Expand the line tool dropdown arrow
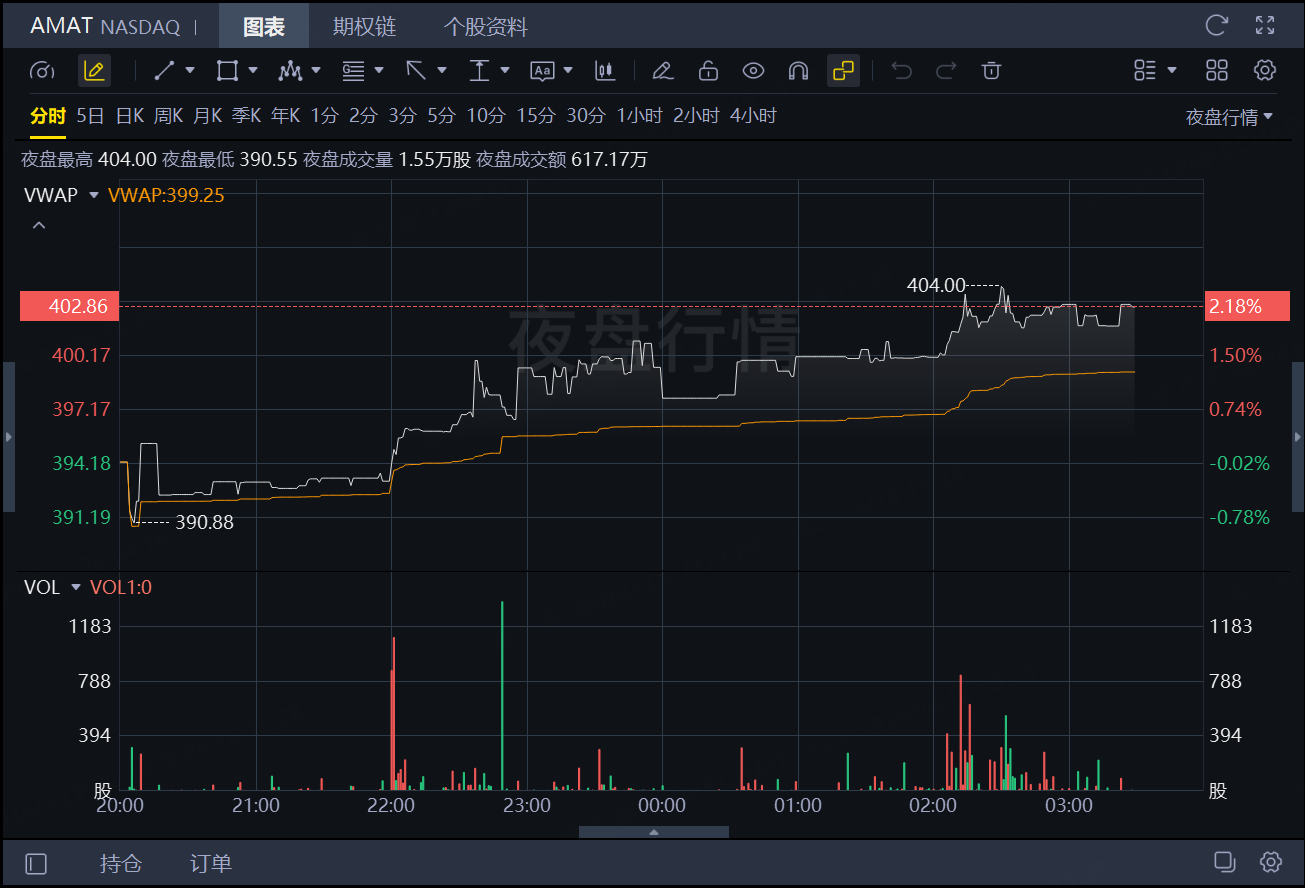 pyautogui.click(x=189, y=70)
